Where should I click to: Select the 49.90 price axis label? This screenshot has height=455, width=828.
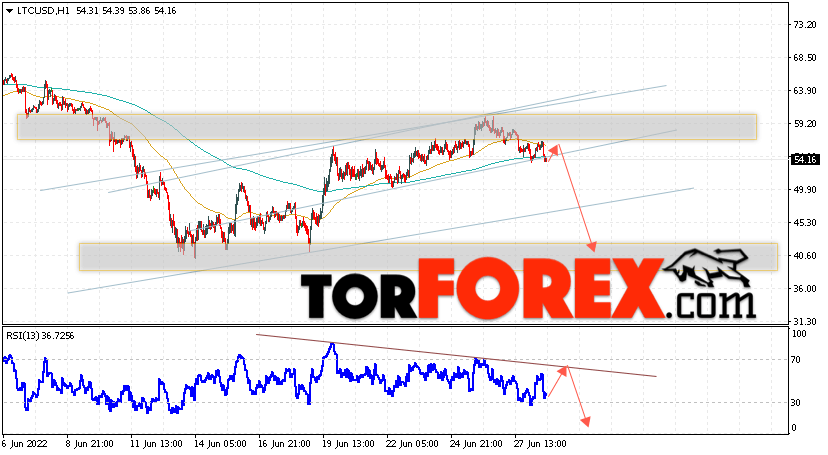click(804, 189)
